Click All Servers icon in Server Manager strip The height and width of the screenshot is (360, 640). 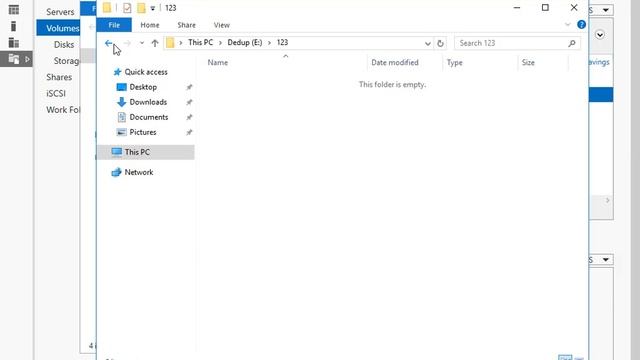point(14,42)
